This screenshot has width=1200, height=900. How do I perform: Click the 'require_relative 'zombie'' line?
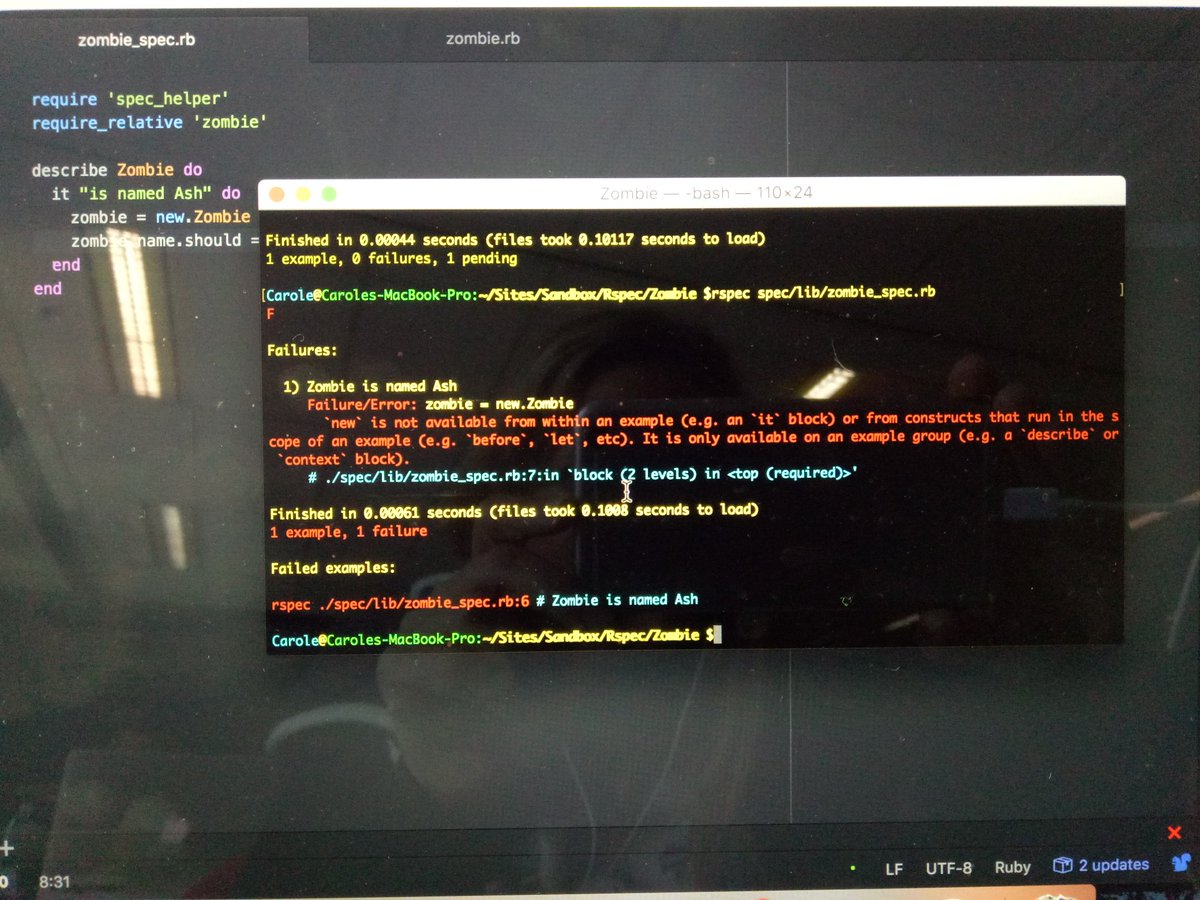150,123
